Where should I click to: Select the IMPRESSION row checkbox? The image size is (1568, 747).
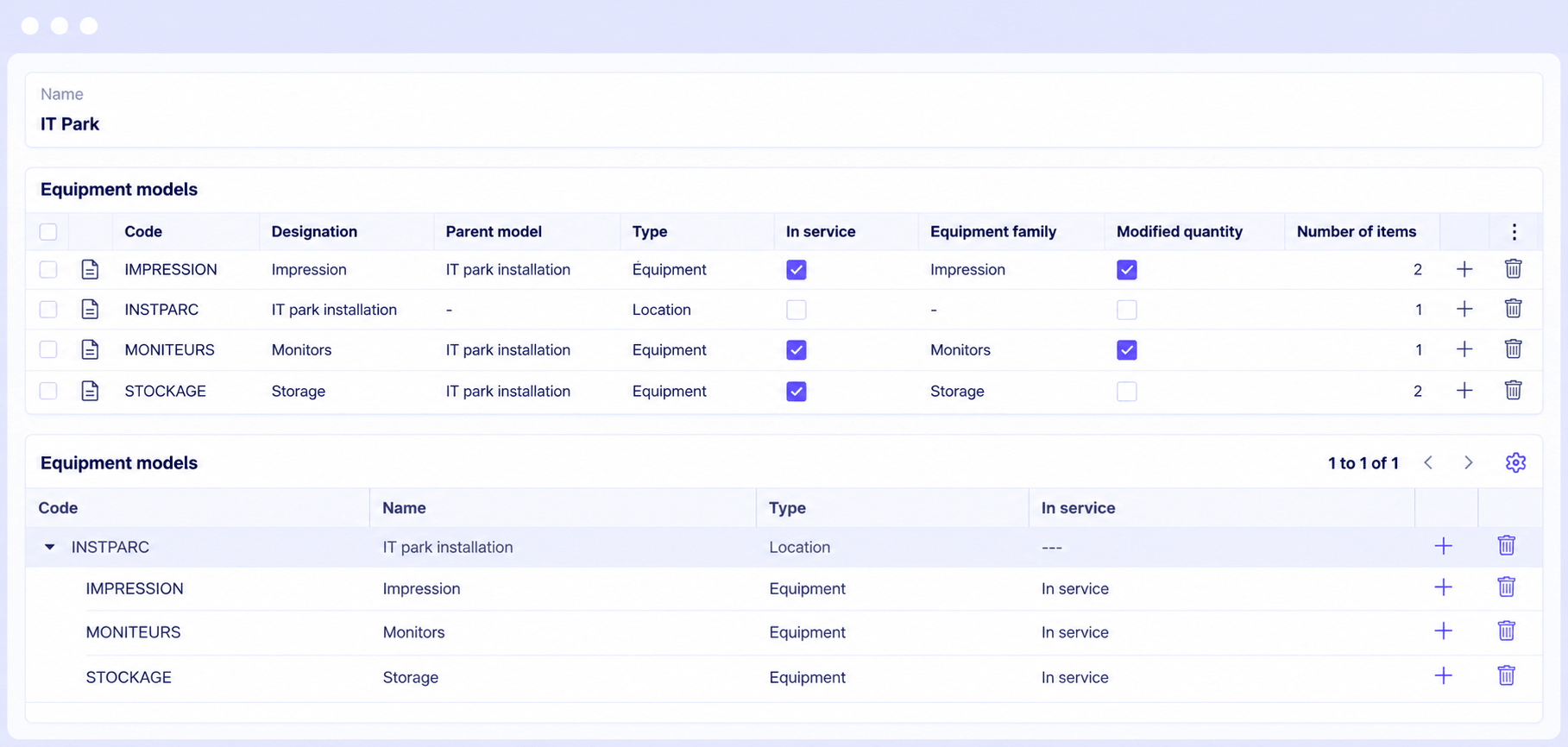[x=48, y=269]
